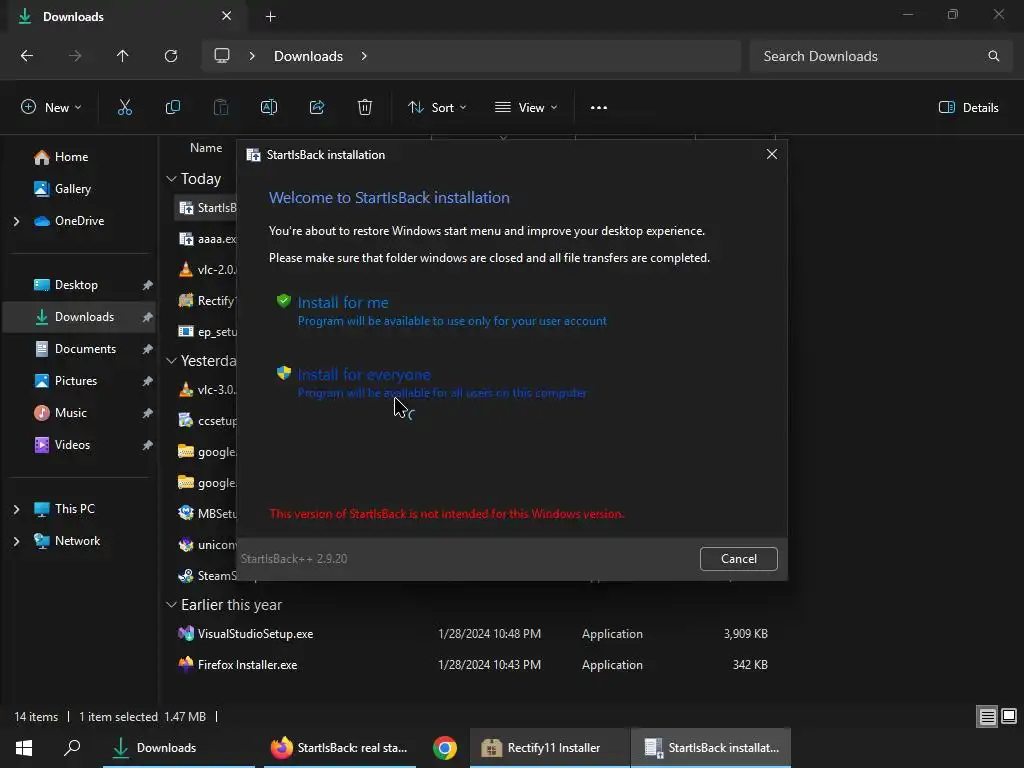Open Desktop in navigation pane
The height and width of the screenshot is (768, 1024).
(x=80, y=285)
